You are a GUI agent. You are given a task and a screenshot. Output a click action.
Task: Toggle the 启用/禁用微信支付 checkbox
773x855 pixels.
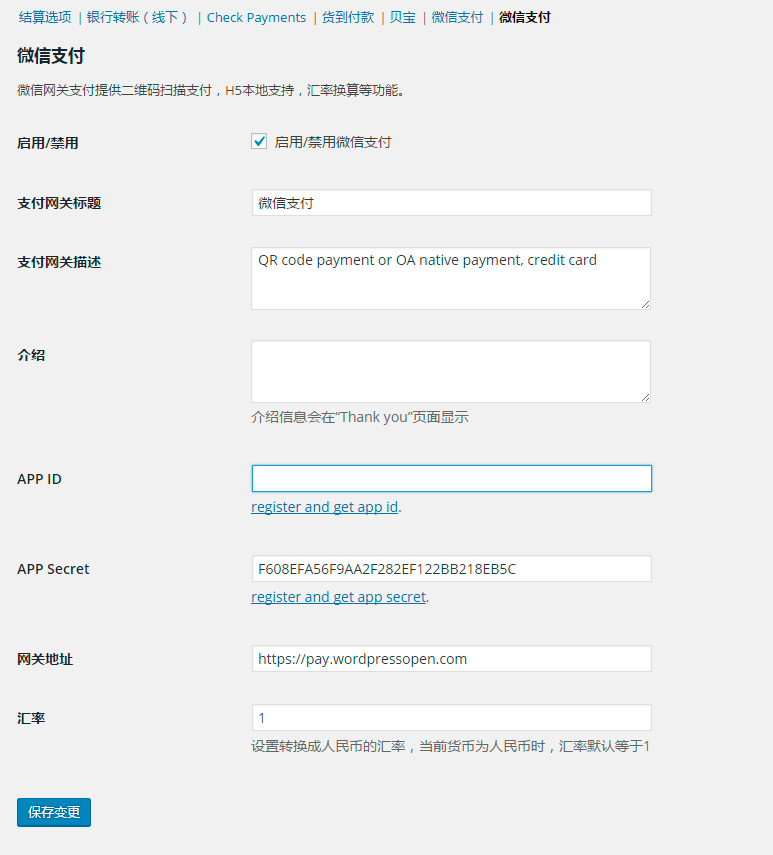click(259, 142)
